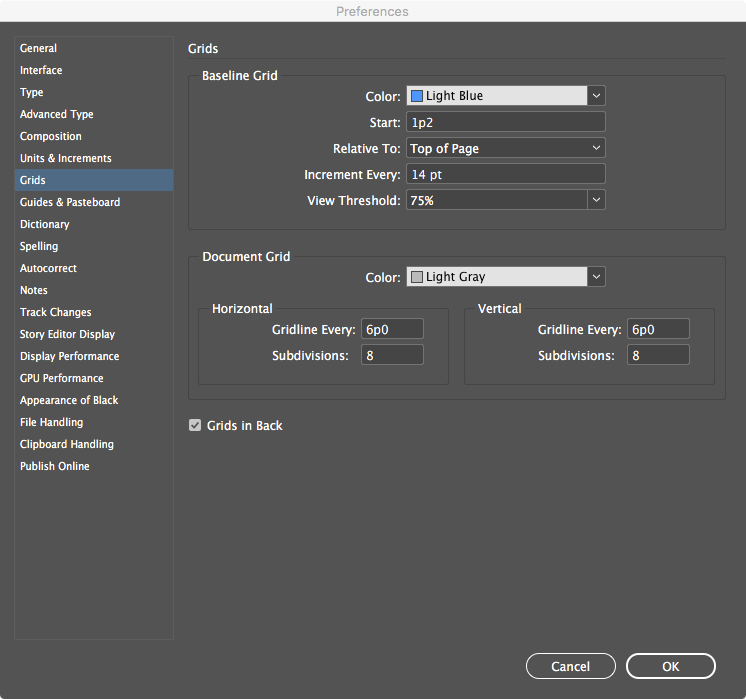Image resolution: width=746 pixels, height=699 pixels.
Task: Click the baseline grid Start field
Action: pyautogui.click(x=505, y=122)
